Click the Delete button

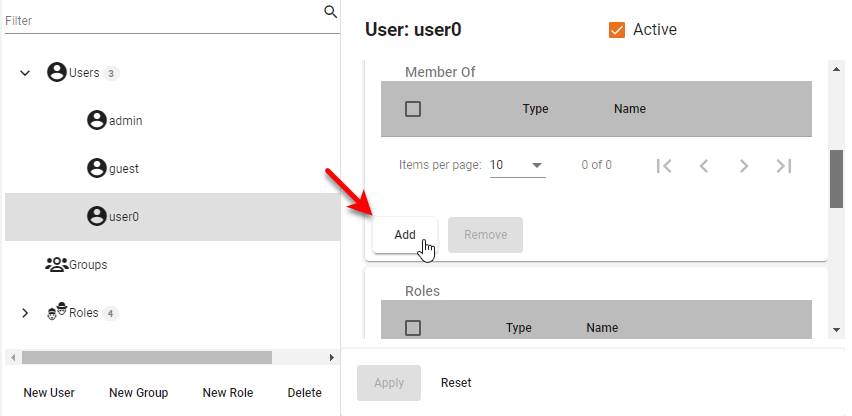tap(304, 393)
